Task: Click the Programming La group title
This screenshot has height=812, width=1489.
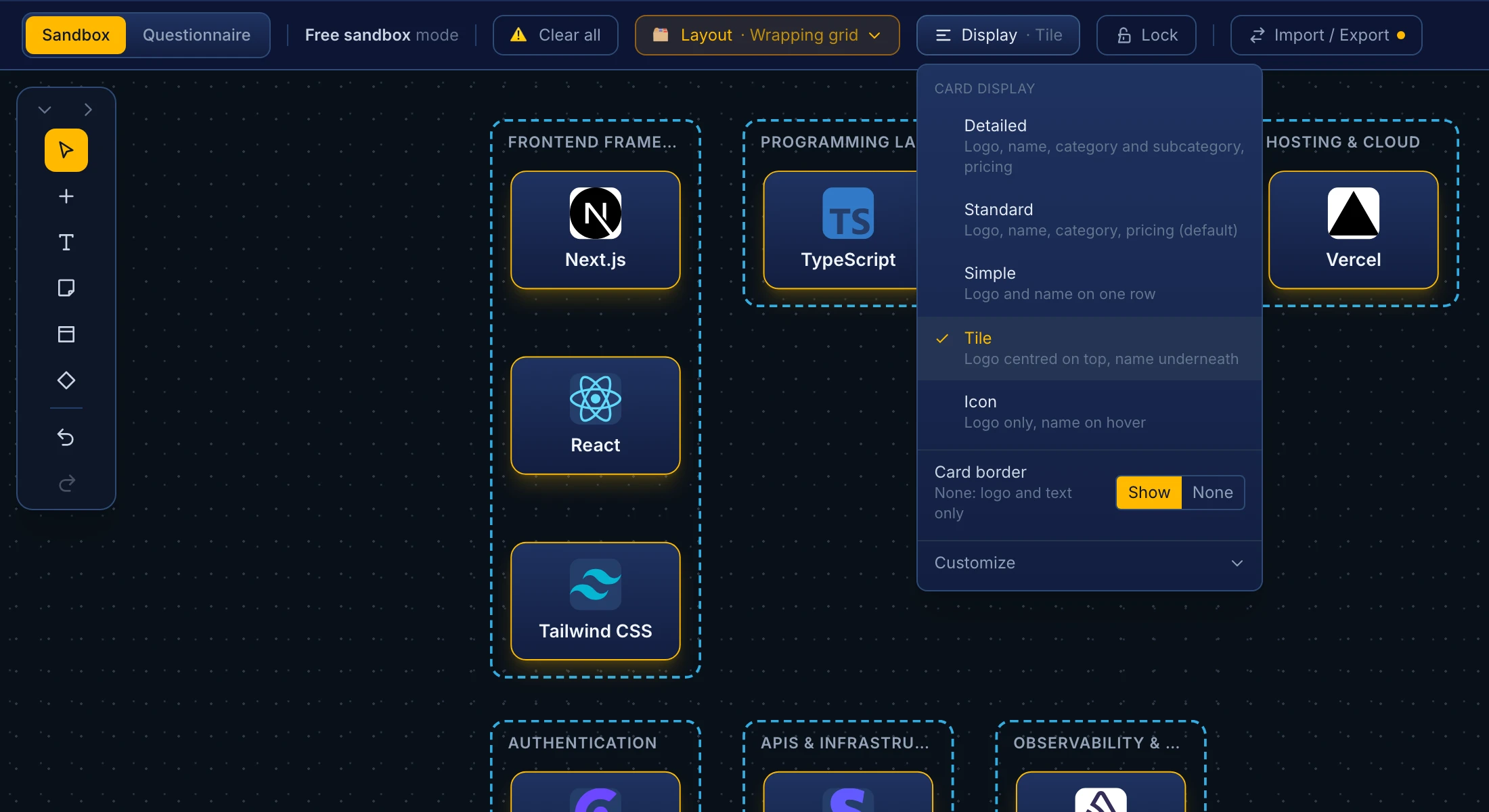Action: click(x=838, y=142)
